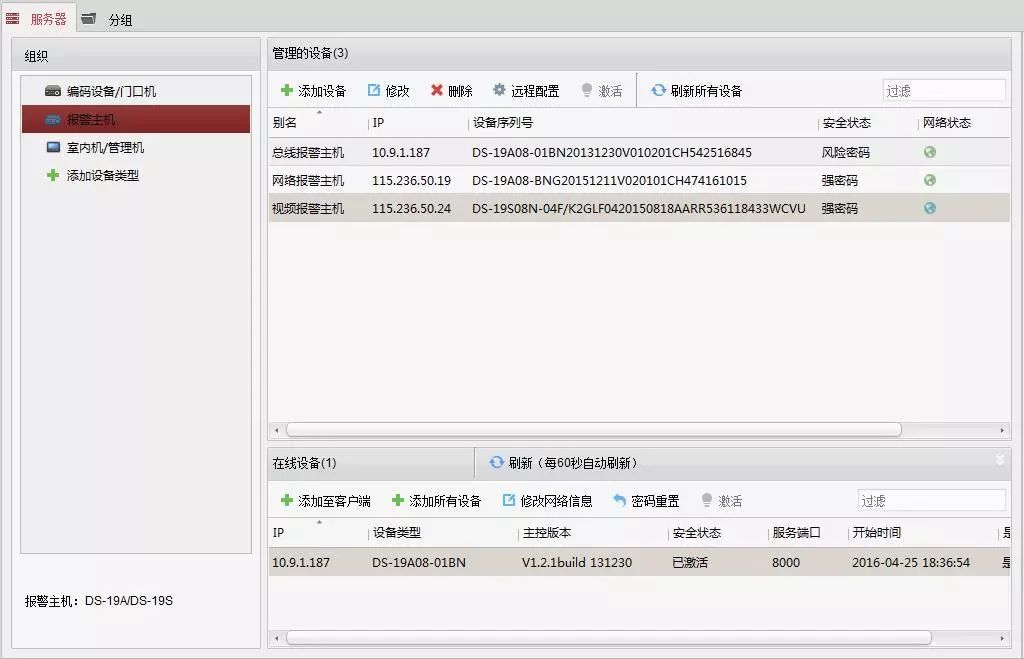The width and height of the screenshot is (1024, 659).
Task: Click the 添加设备 green plus icon
Action: [x=287, y=91]
